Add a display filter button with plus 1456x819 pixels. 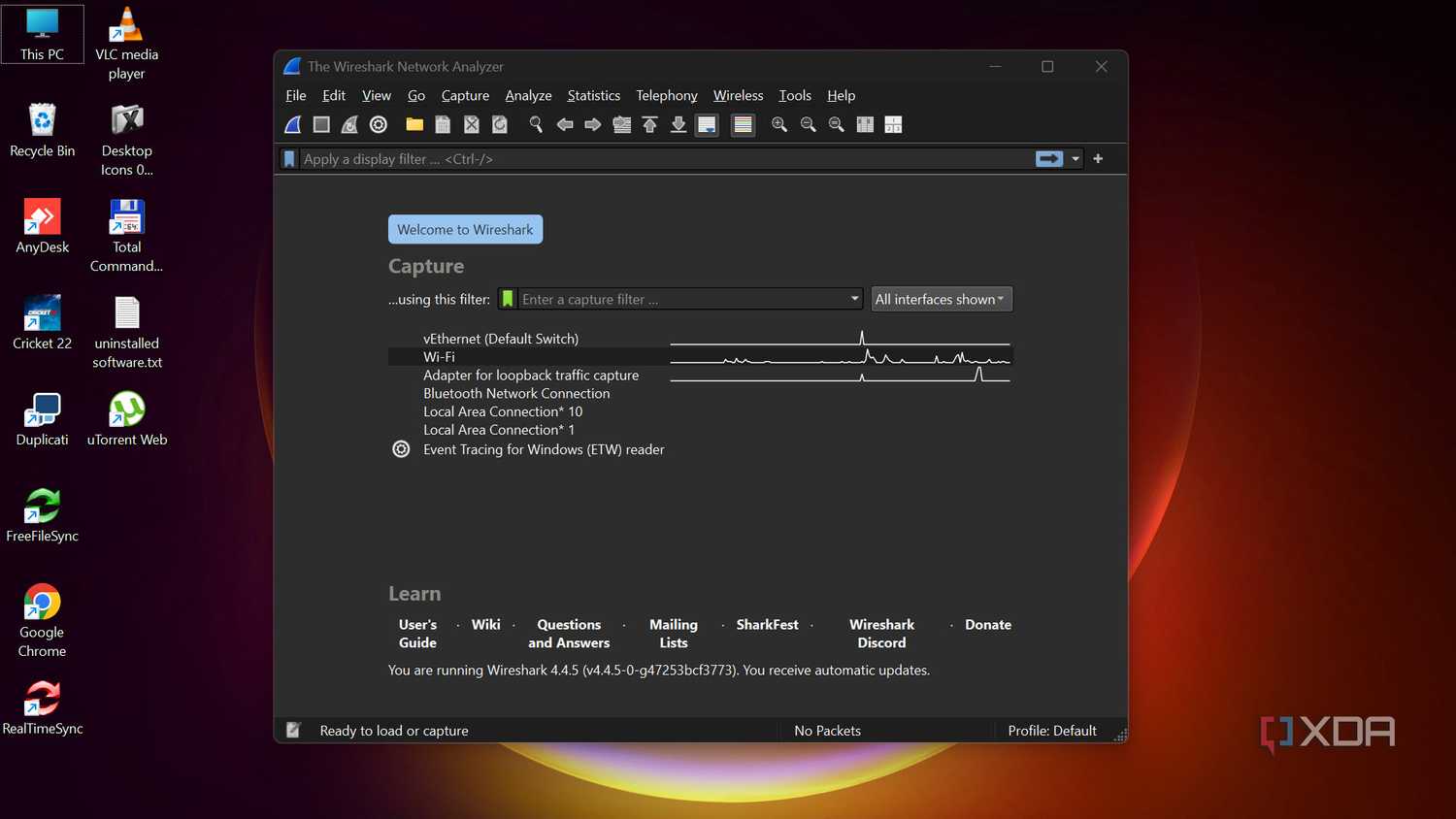[1098, 158]
